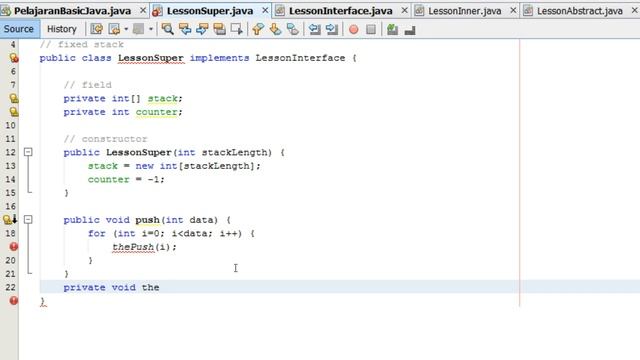Open LessonInterface.java tab
This screenshot has height=360, width=640.
coord(340,11)
